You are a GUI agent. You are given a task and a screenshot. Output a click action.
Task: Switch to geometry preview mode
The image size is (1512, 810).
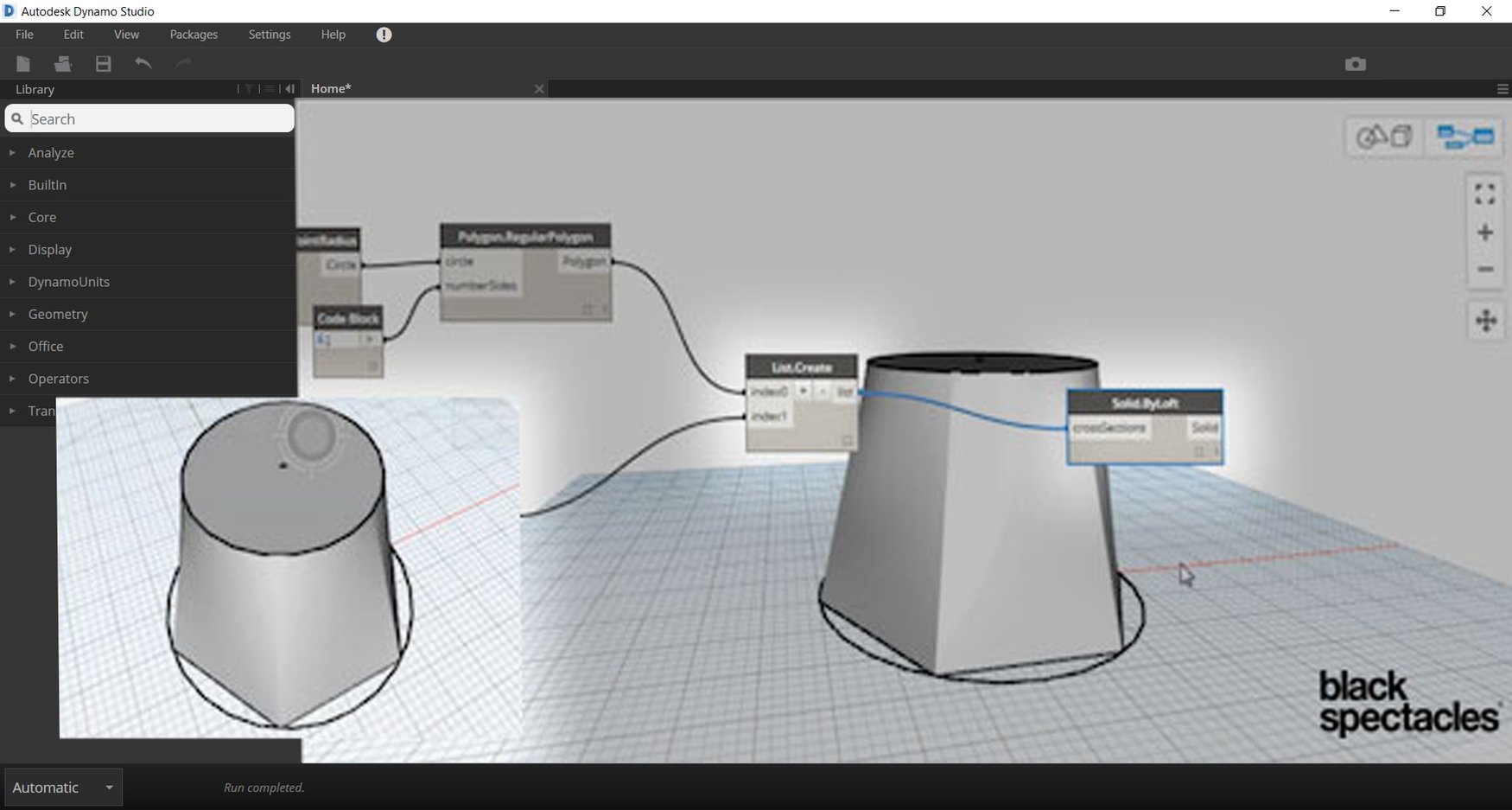point(1369,136)
